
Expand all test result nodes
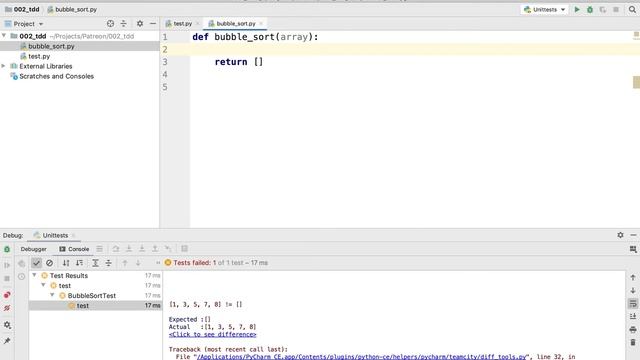pos(95,263)
